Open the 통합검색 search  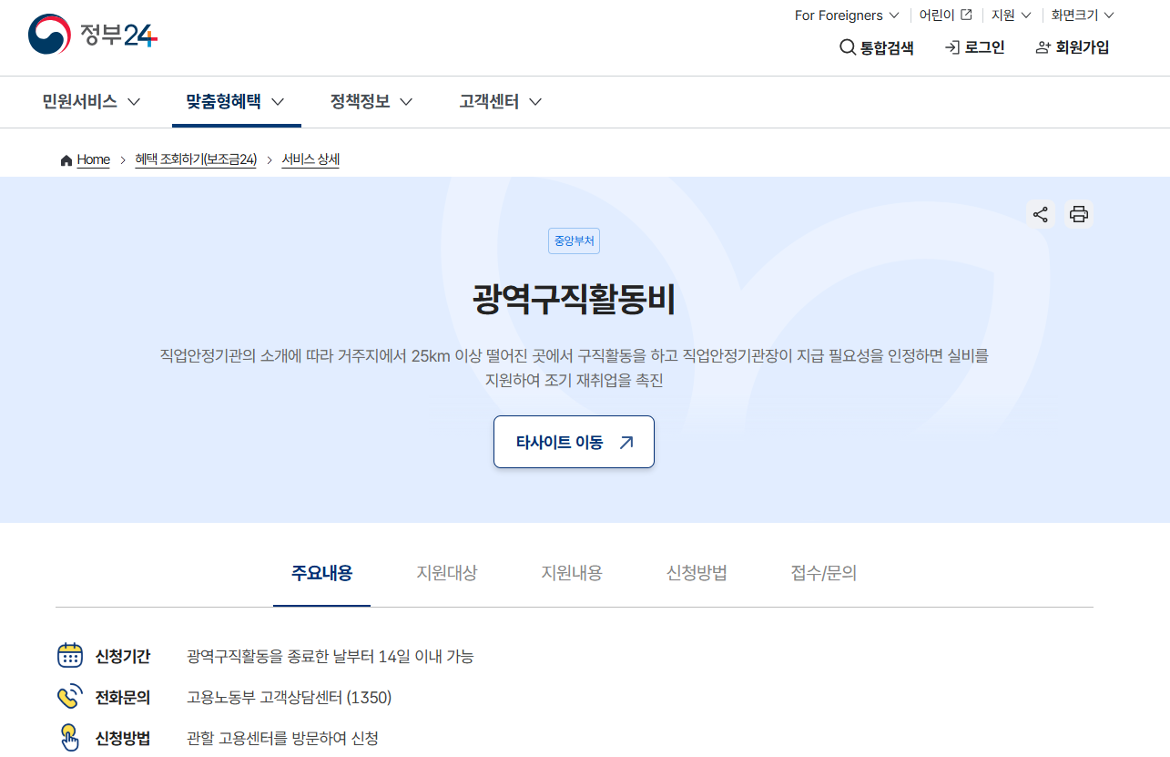coord(876,47)
